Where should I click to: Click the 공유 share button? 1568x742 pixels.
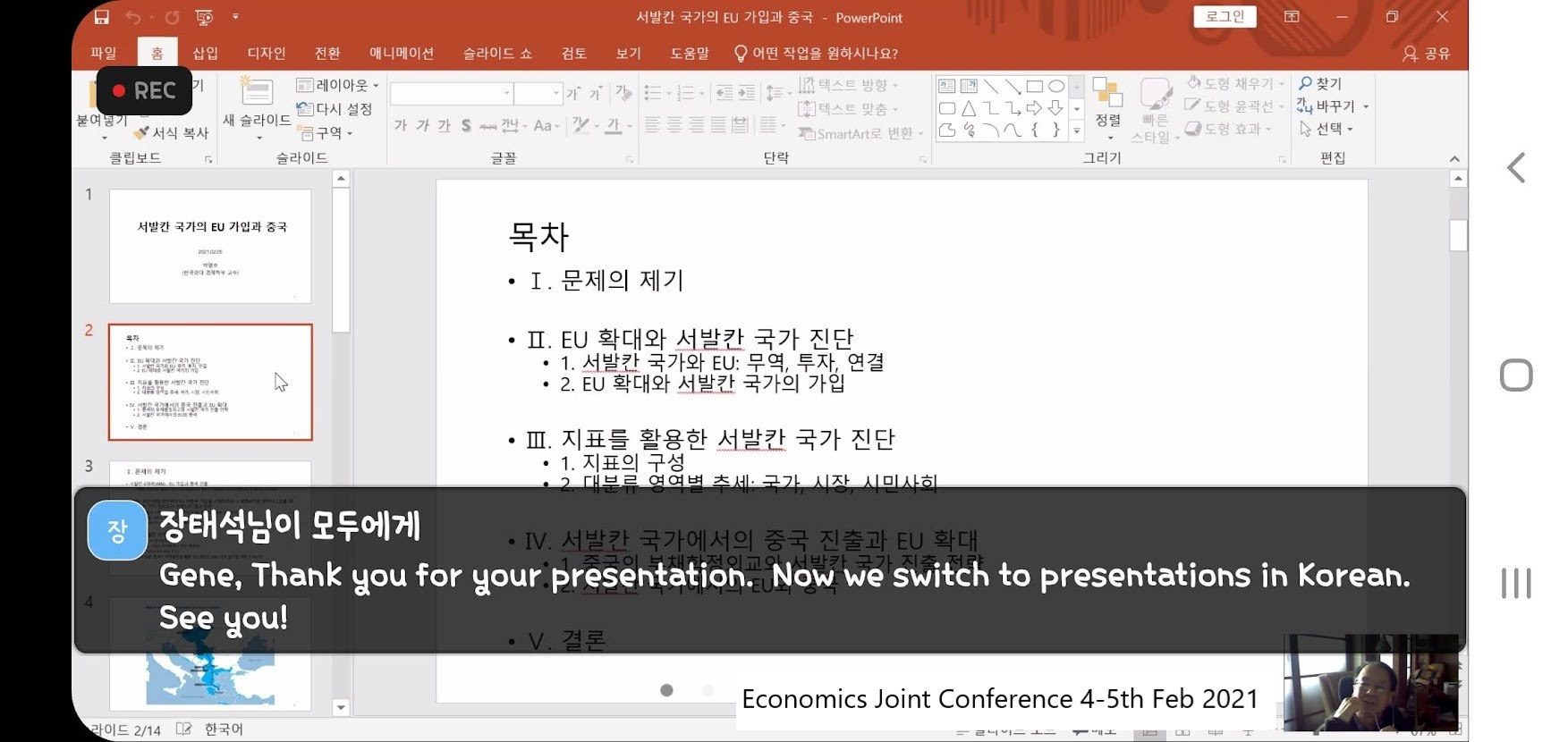click(1427, 54)
